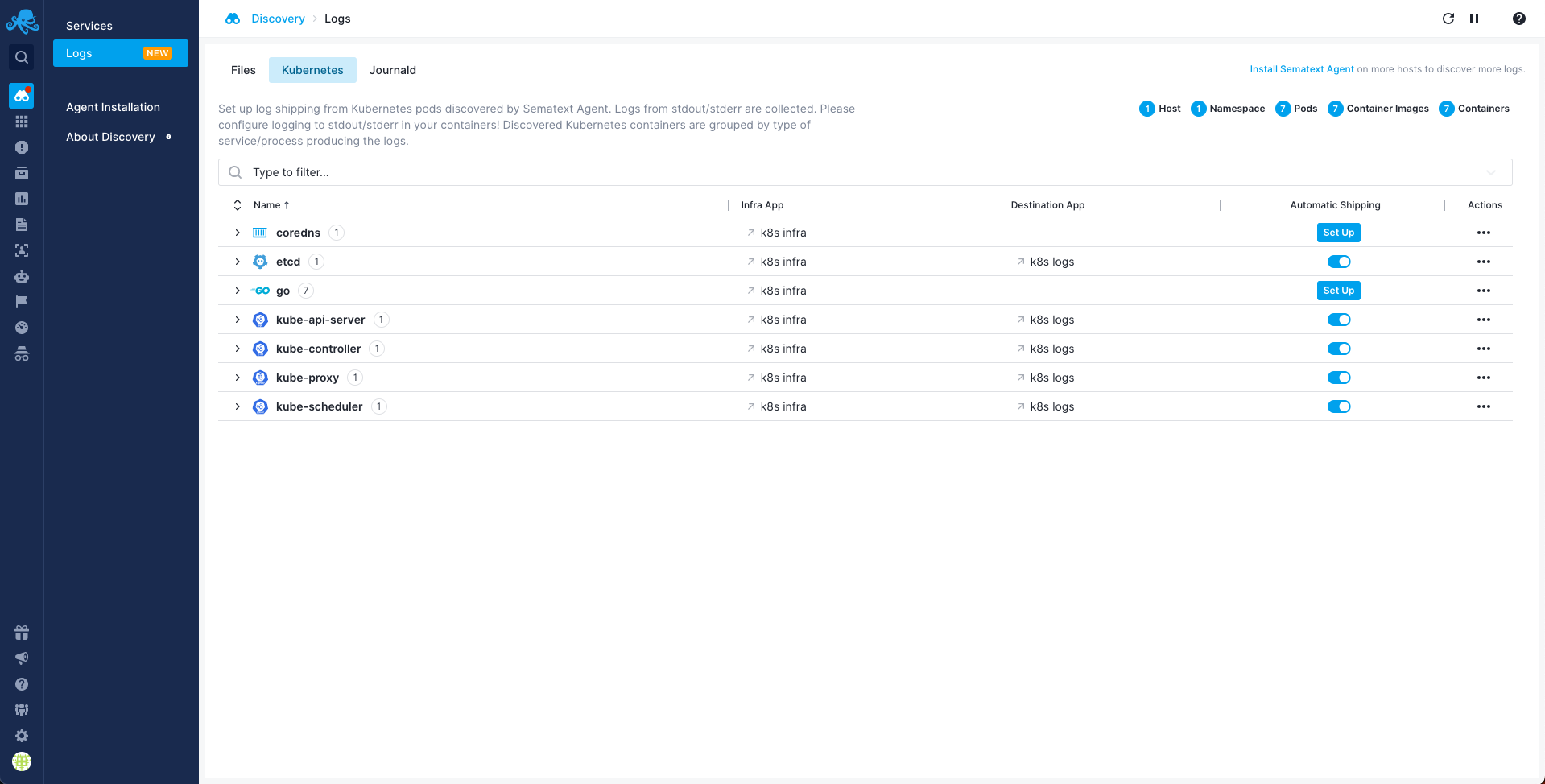The image size is (1545, 784).
Task: Open k8s infra link for kube-controller
Action: tap(777, 349)
